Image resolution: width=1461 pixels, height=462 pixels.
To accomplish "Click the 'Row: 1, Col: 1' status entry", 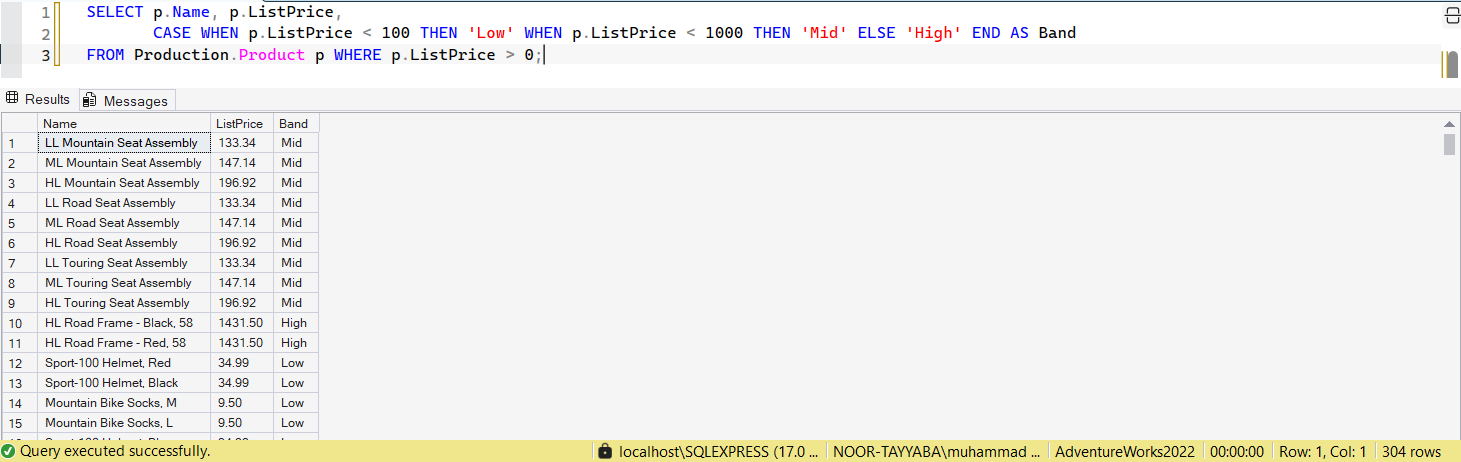I will 1322,451.
